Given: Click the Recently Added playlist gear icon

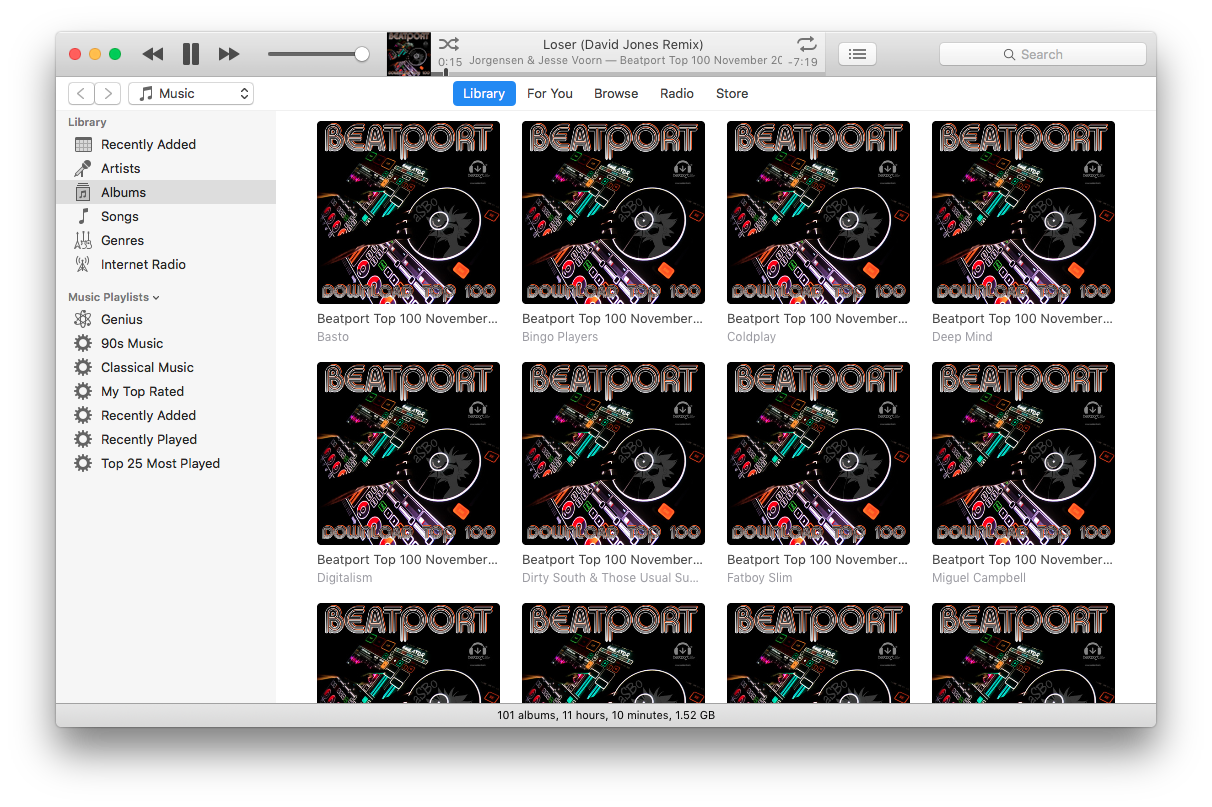Looking at the screenshot, I should 83,415.
